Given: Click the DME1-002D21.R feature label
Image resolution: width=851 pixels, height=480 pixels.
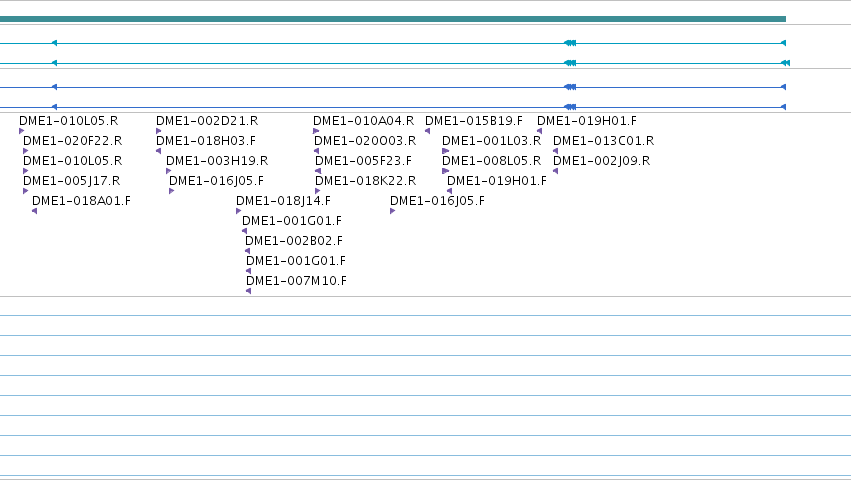Looking at the screenshot, I should (207, 121).
